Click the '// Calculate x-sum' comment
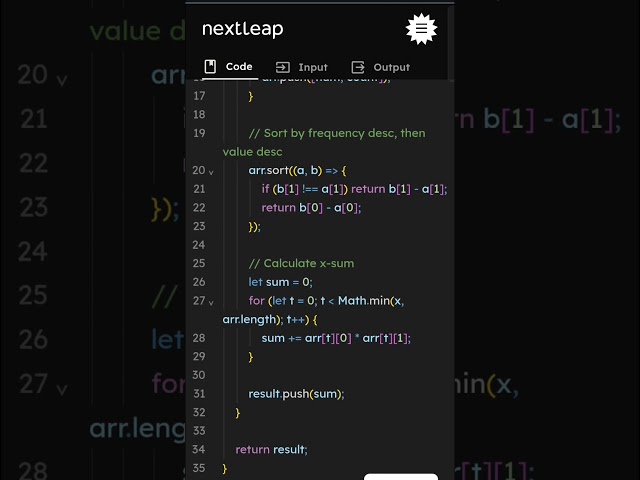This screenshot has height=480, width=640. coord(302,263)
